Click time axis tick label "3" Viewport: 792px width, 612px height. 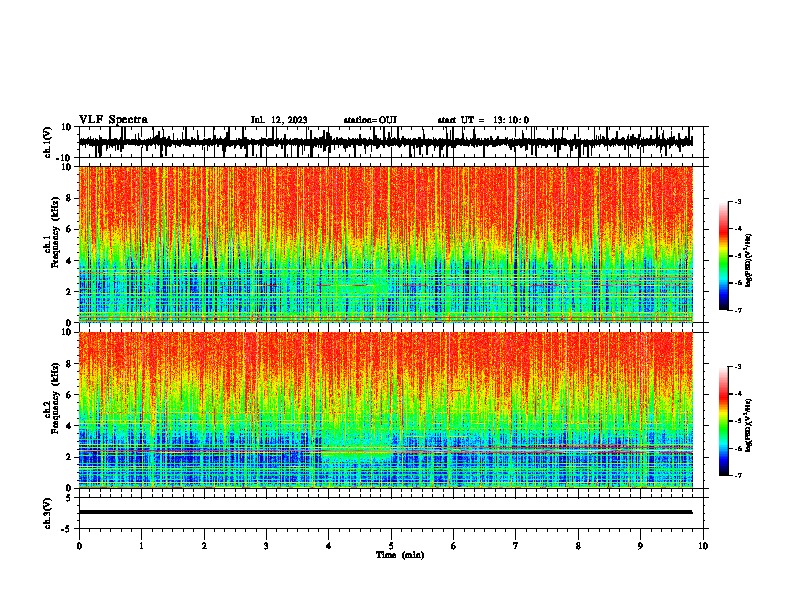(x=266, y=546)
